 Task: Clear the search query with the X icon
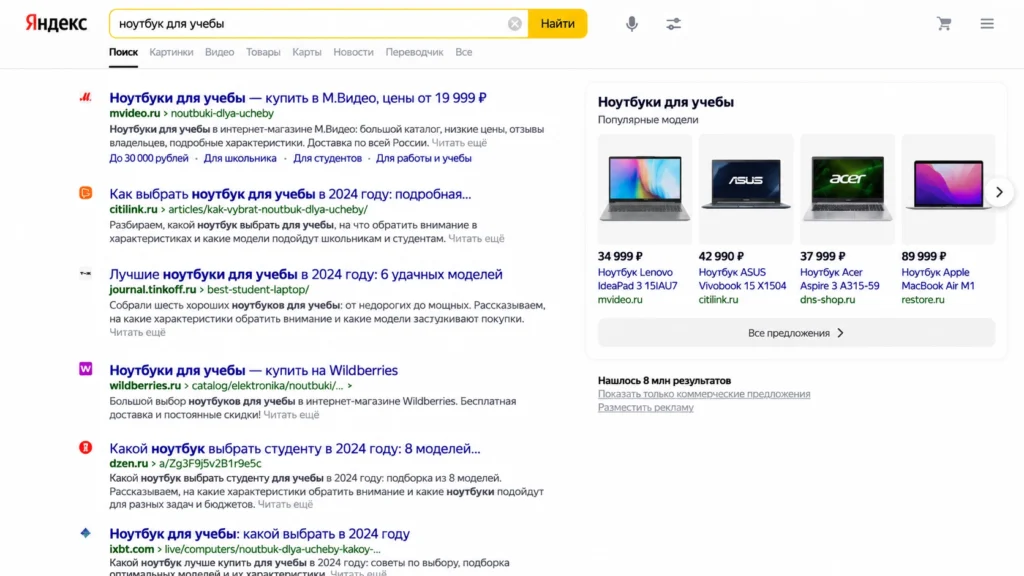pyautogui.click(x=515, y=24)
